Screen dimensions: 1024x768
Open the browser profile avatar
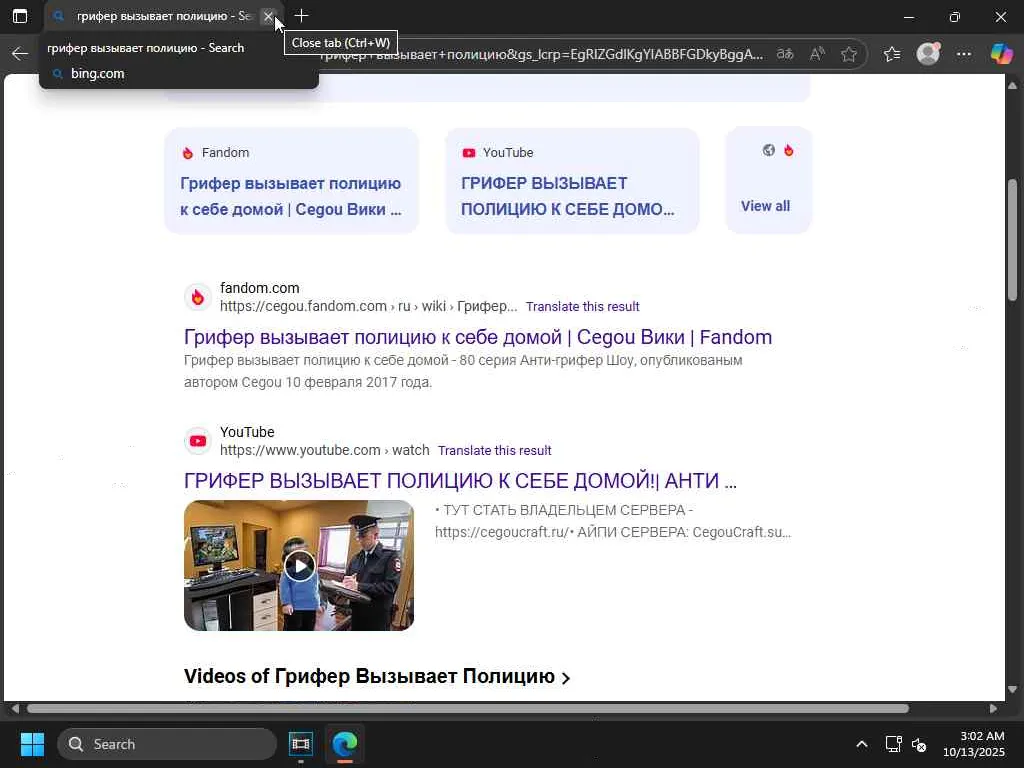point(928,54)
